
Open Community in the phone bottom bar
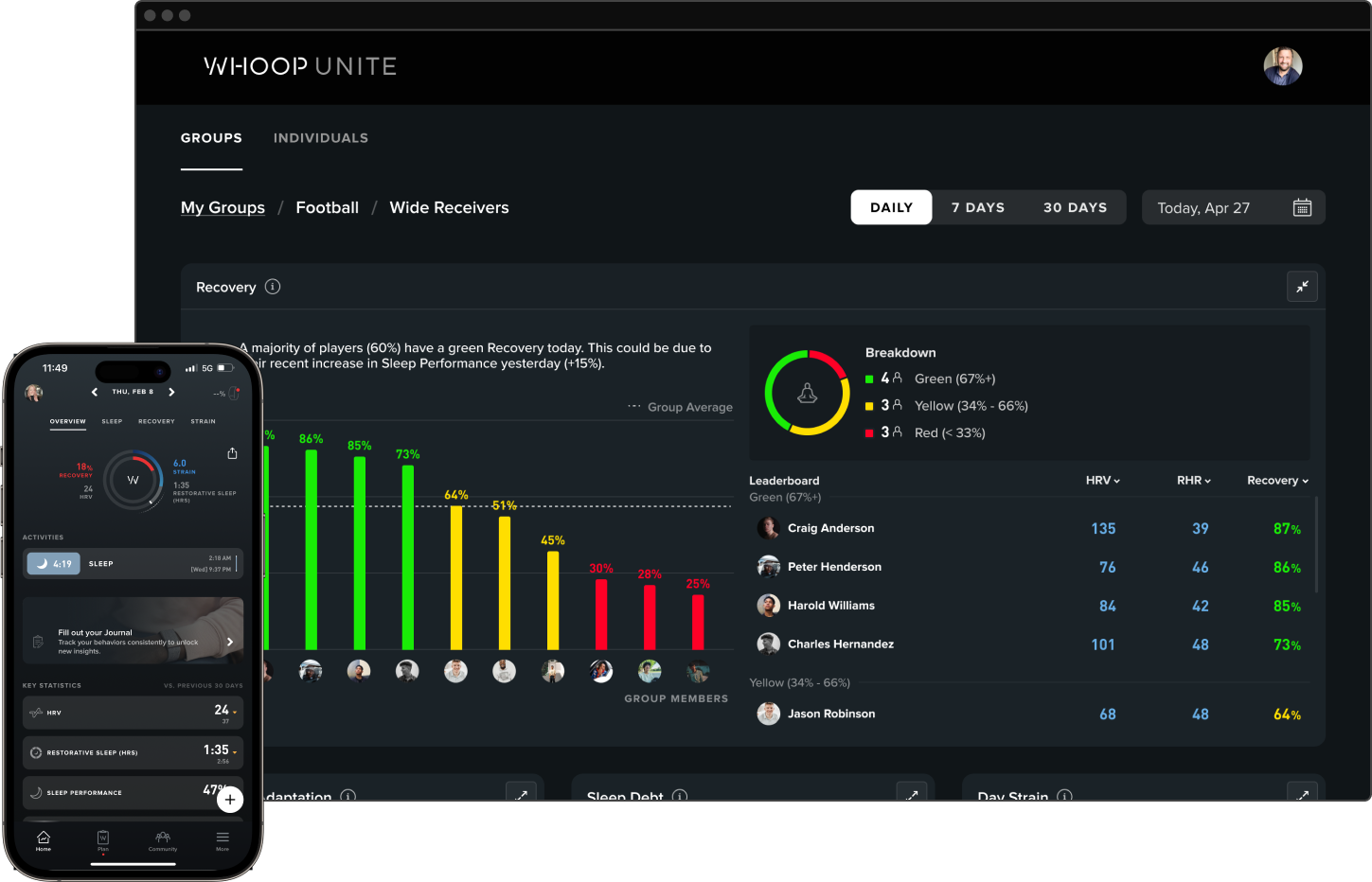[163, 840]
